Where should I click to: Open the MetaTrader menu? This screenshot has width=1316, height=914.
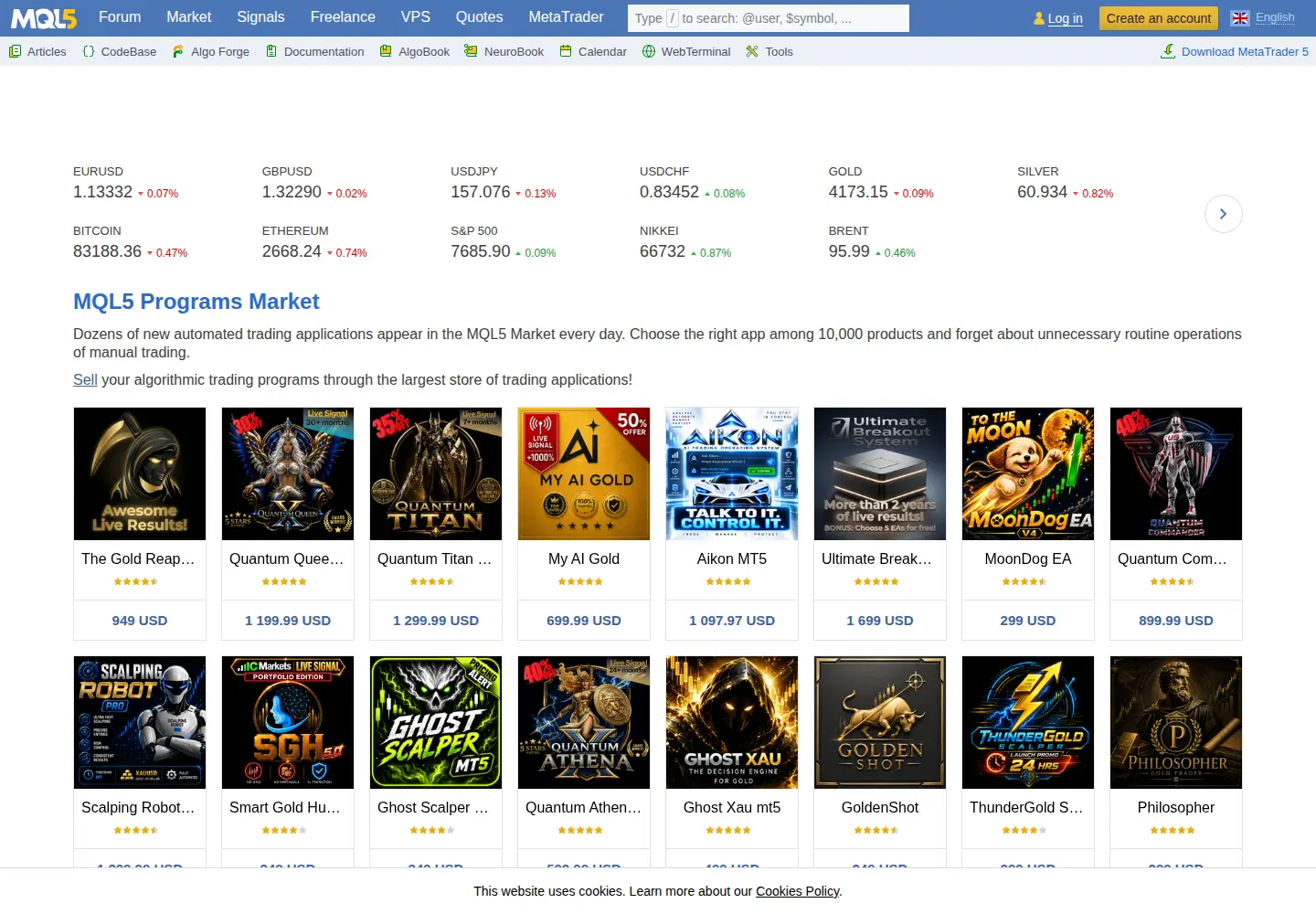click(x=567, y=16)
